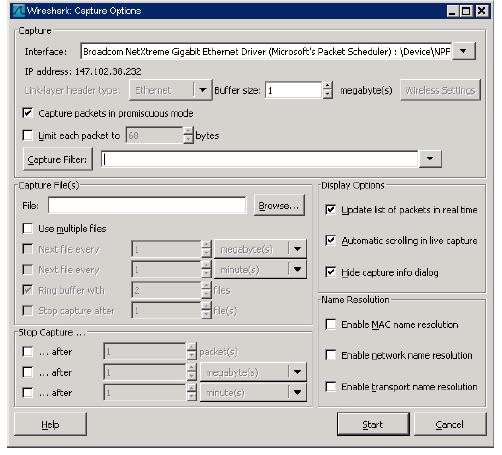Check Next file every megabyte(s) box
Screen dimensions: 502x455
(28, 249)
